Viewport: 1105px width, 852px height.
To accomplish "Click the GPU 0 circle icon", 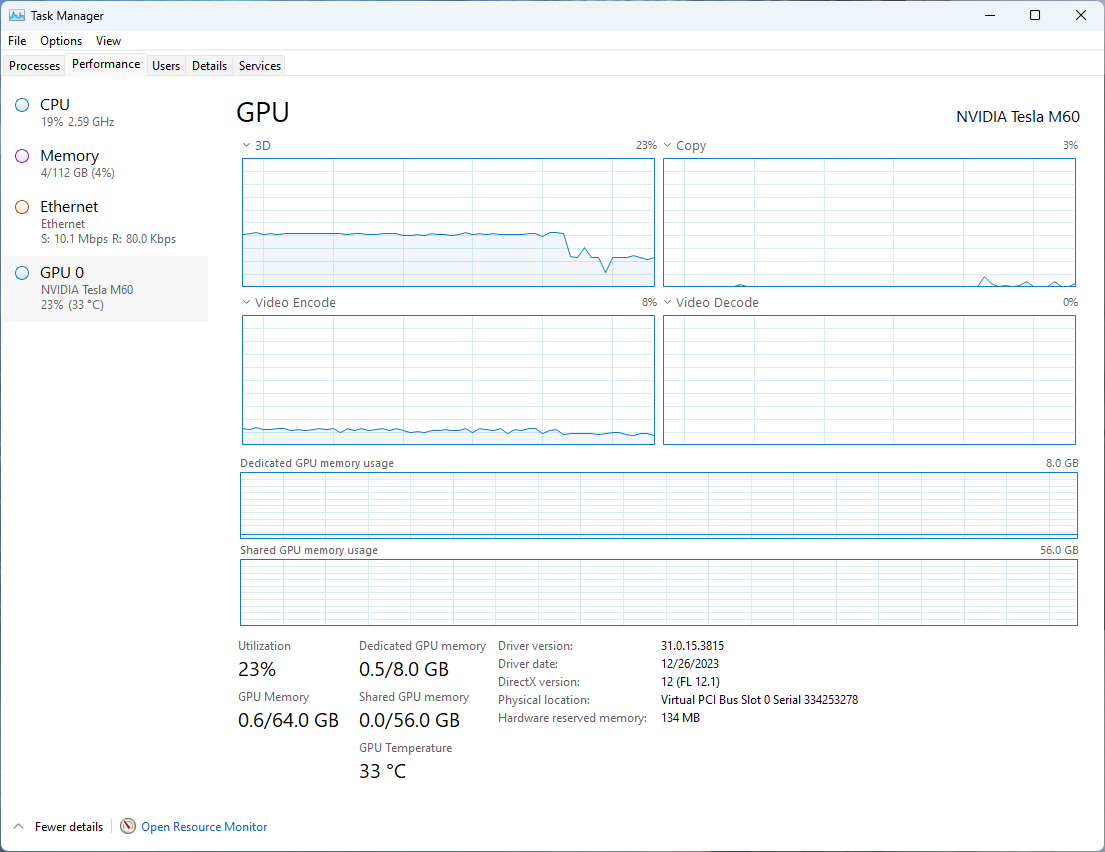I will (22, 273).
